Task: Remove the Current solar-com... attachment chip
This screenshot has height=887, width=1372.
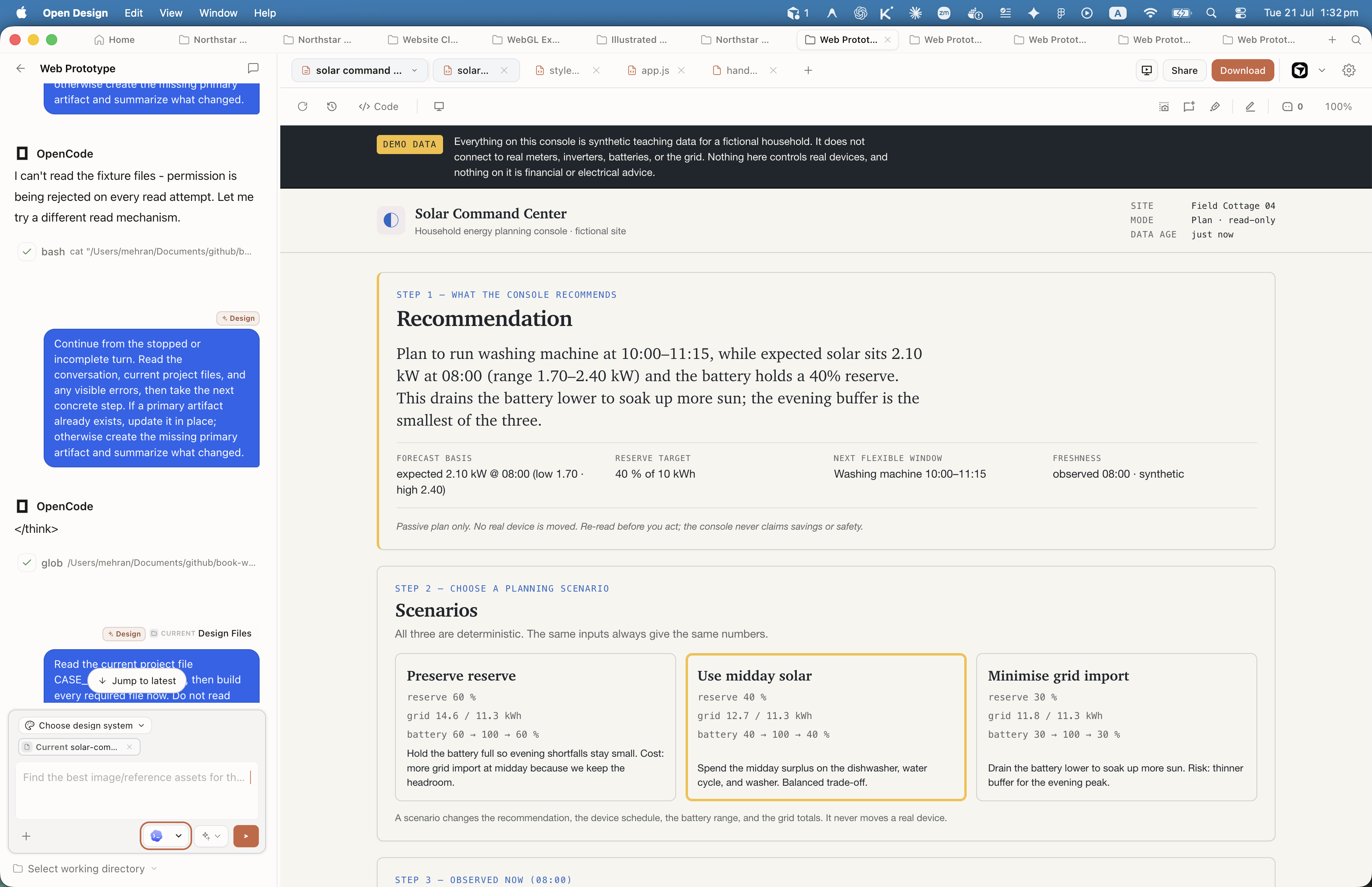Action: point(129,747)
